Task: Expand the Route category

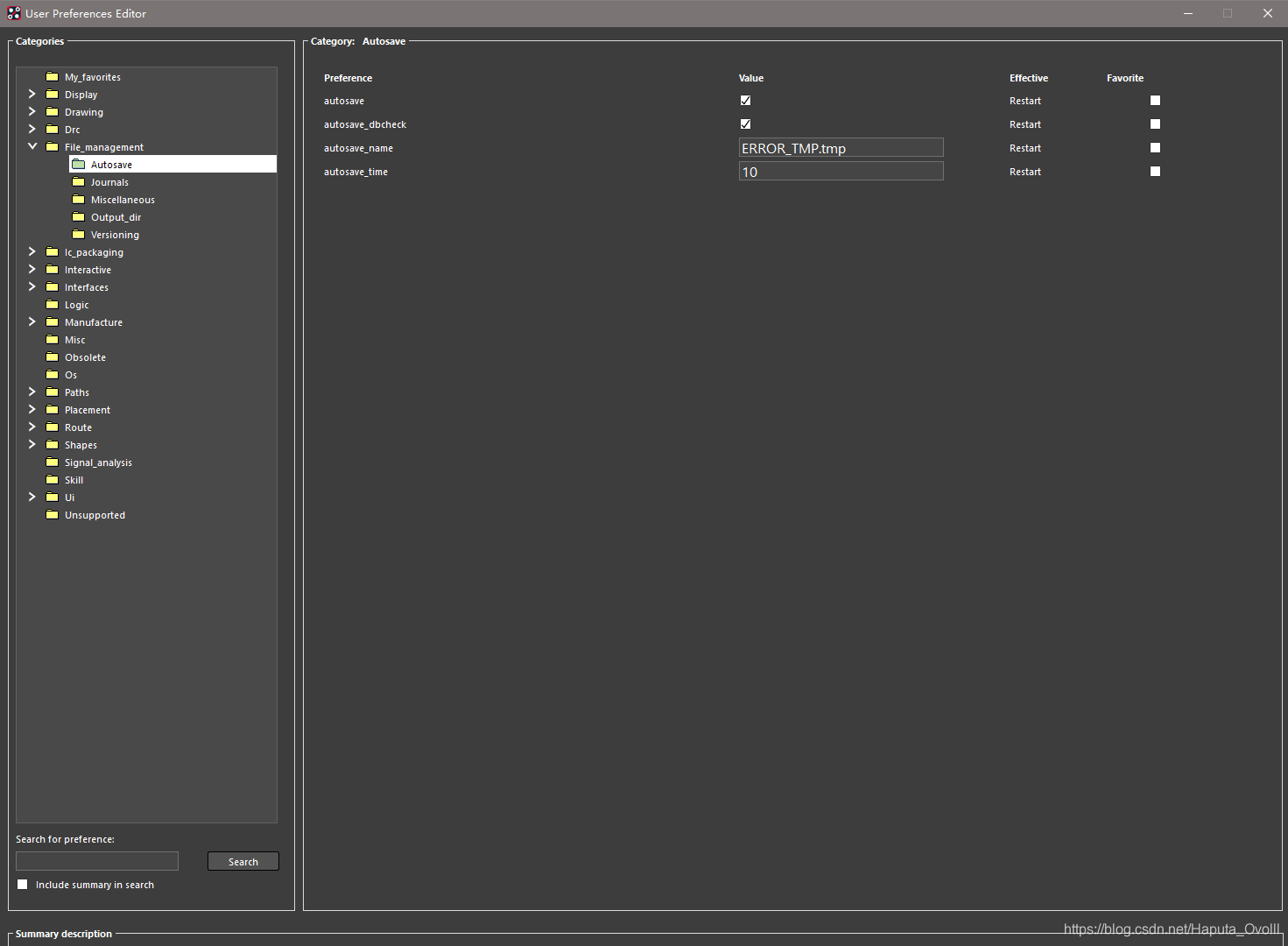Action: [x=32, y=427]
